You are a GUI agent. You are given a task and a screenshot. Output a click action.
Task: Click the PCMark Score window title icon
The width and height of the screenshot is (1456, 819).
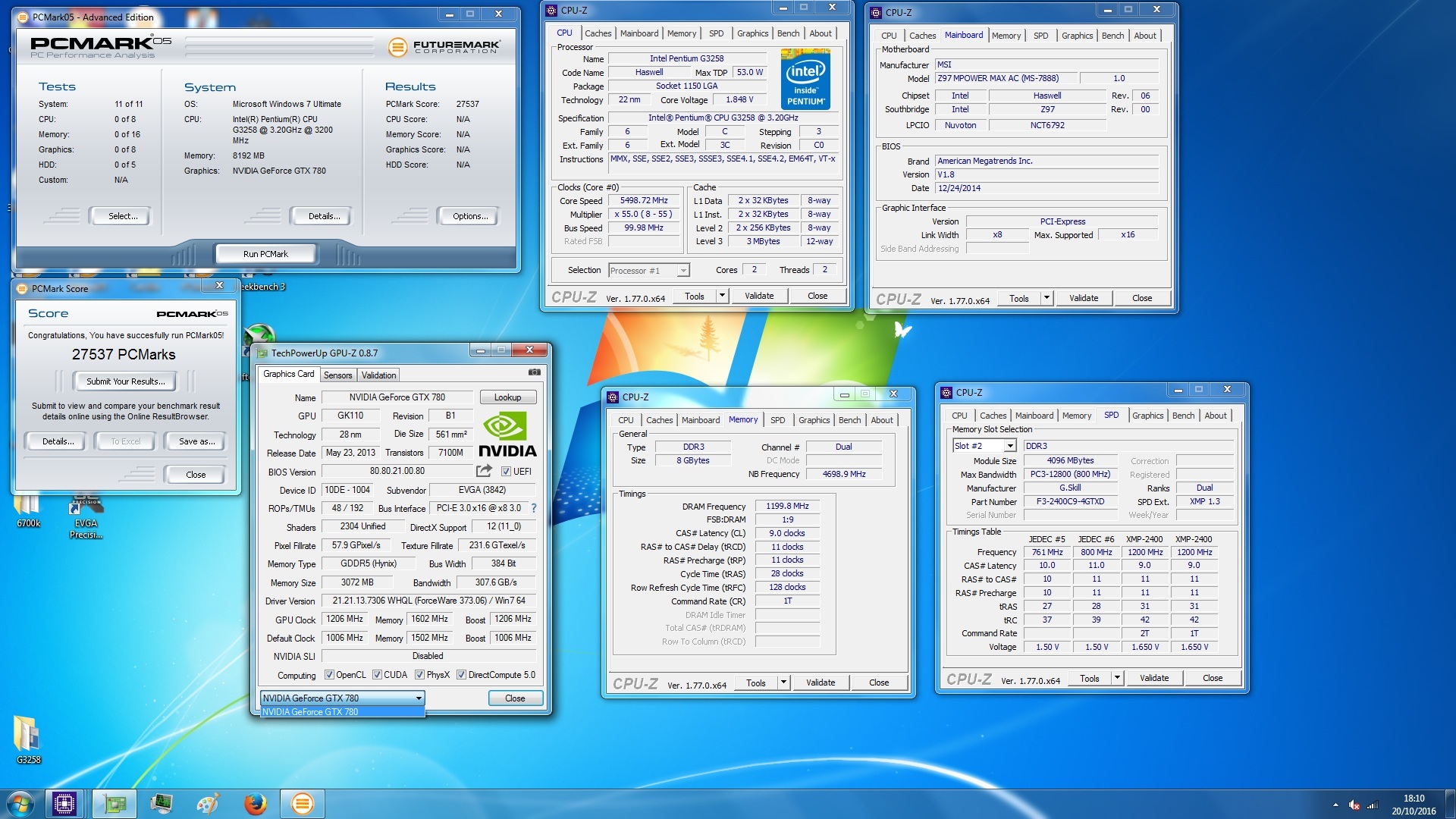tap(22, 288)
